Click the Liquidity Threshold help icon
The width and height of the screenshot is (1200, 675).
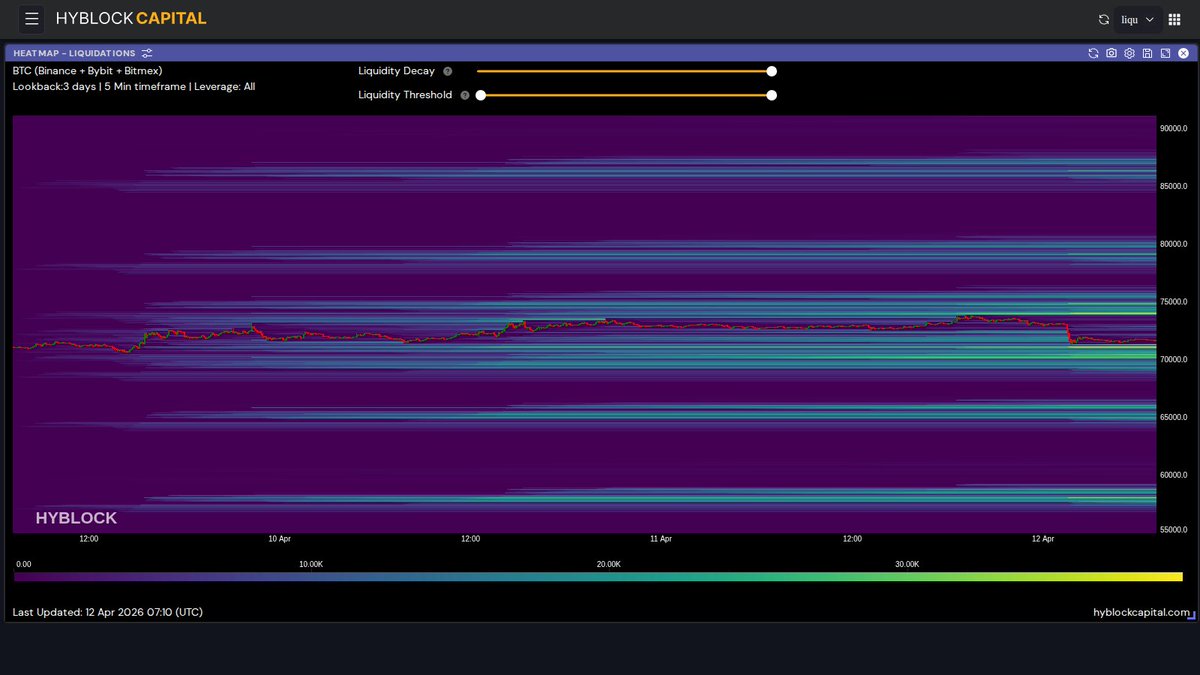(465, 95)
